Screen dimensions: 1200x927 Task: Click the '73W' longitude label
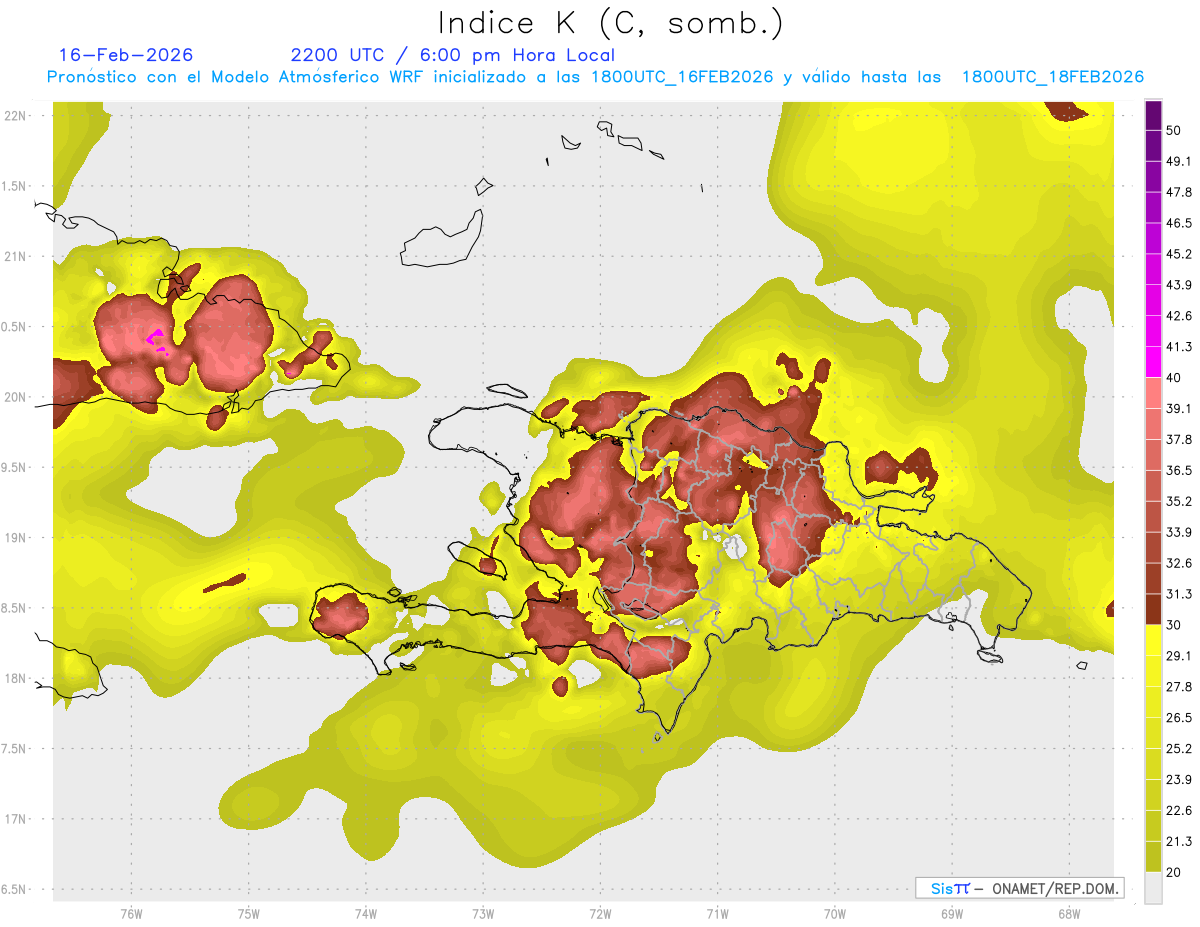(x=483, y=914)
